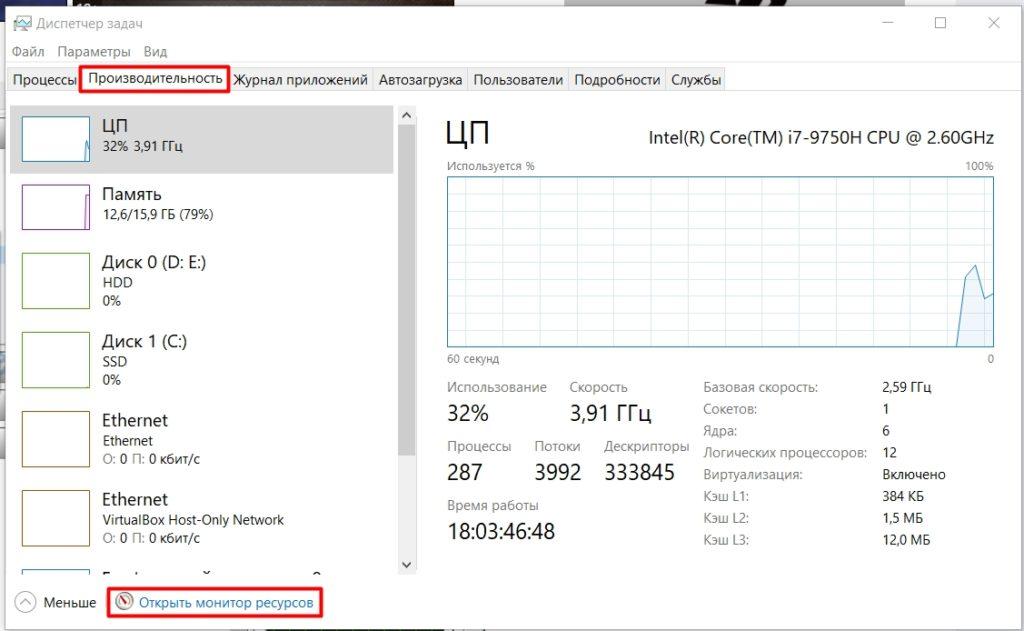
Task: Click the Ядра value 6
Action: point(886,431)
